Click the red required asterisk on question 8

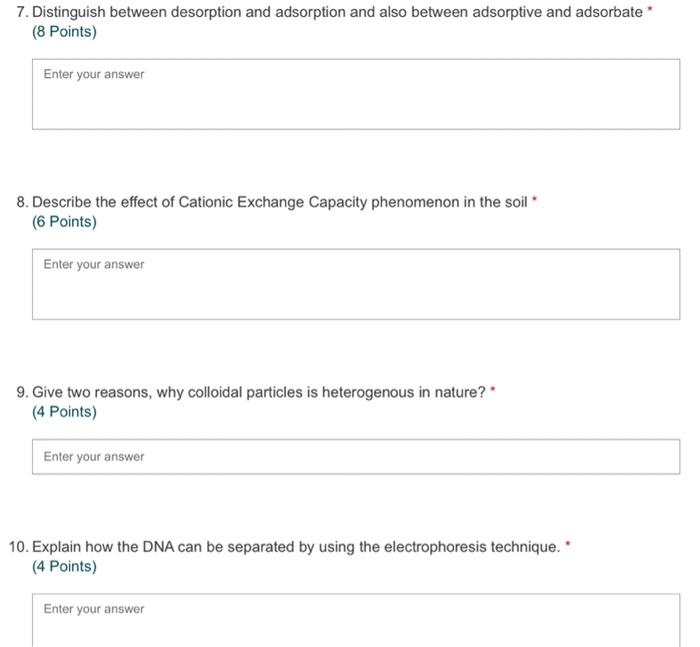click(534, 198)
